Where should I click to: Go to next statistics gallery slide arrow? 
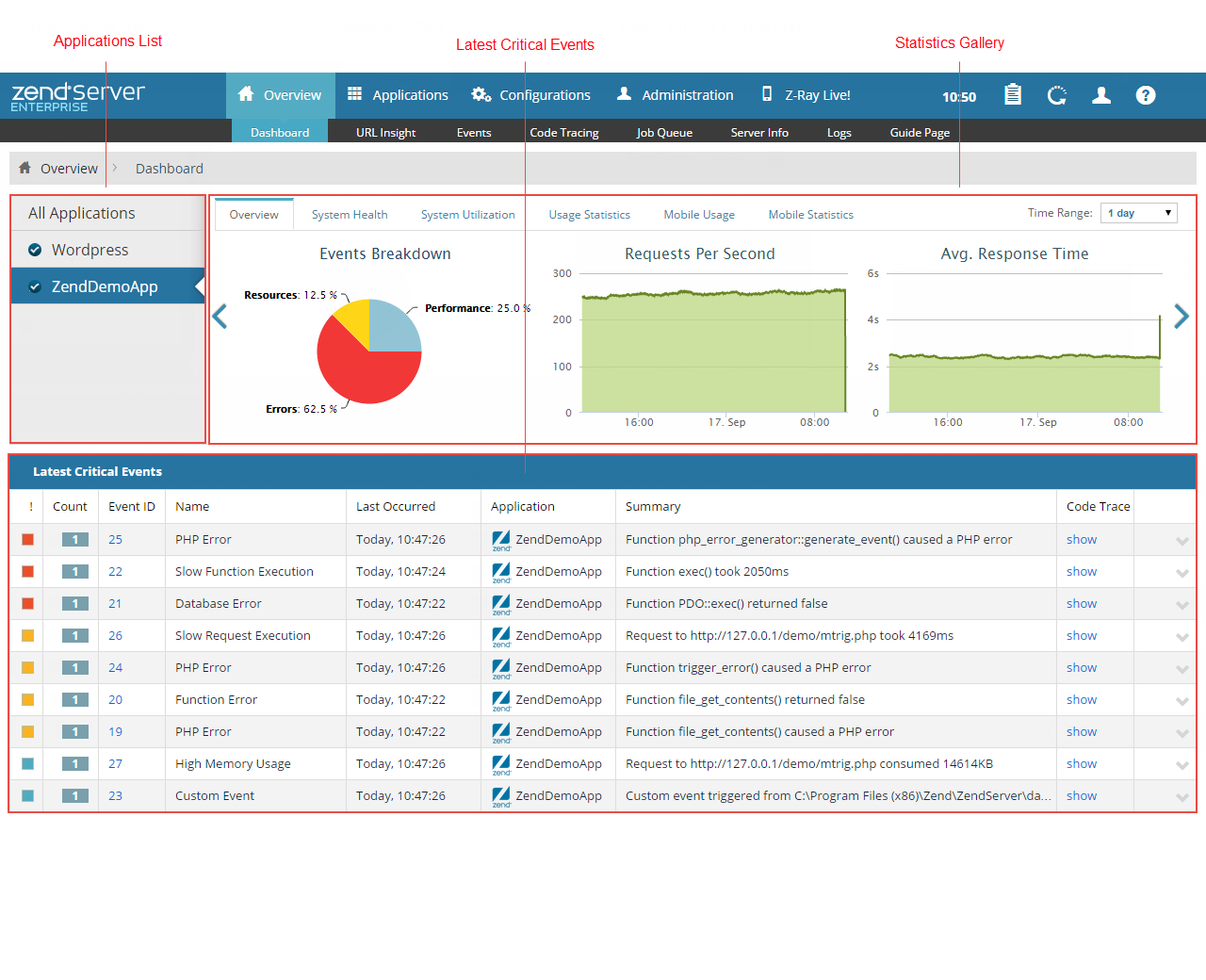click(1182, 317)
